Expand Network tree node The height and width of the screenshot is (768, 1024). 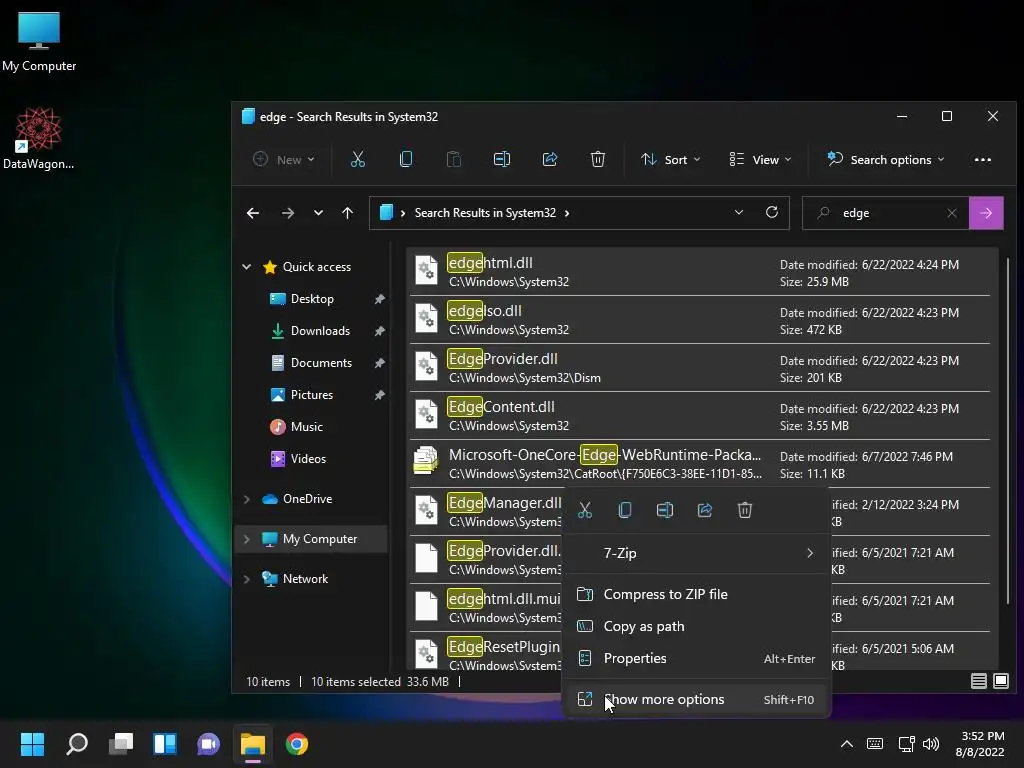(247, 579)
